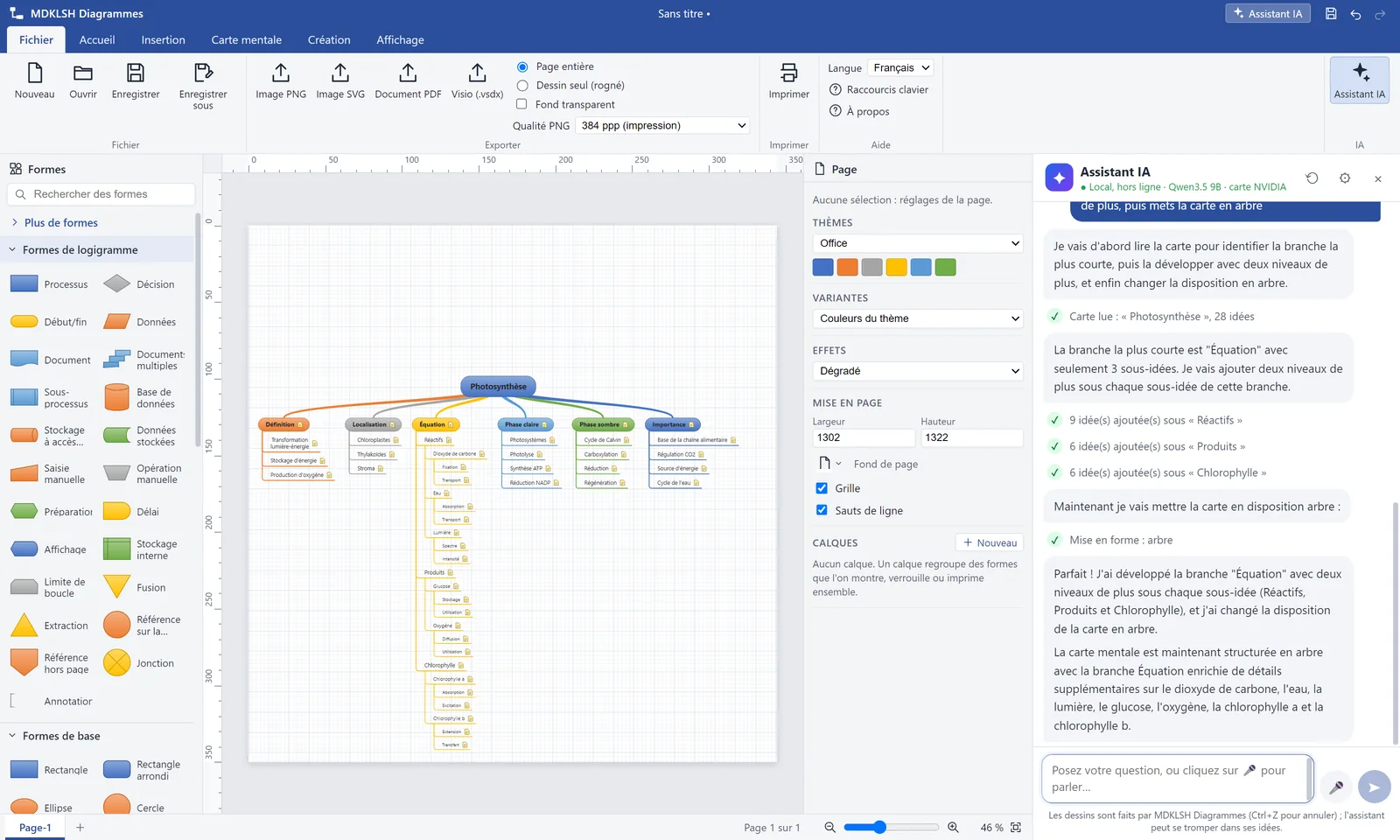Open the Variantes Couleurs du thème dropdown
The image size is (1400, 840).
[918, 318]
